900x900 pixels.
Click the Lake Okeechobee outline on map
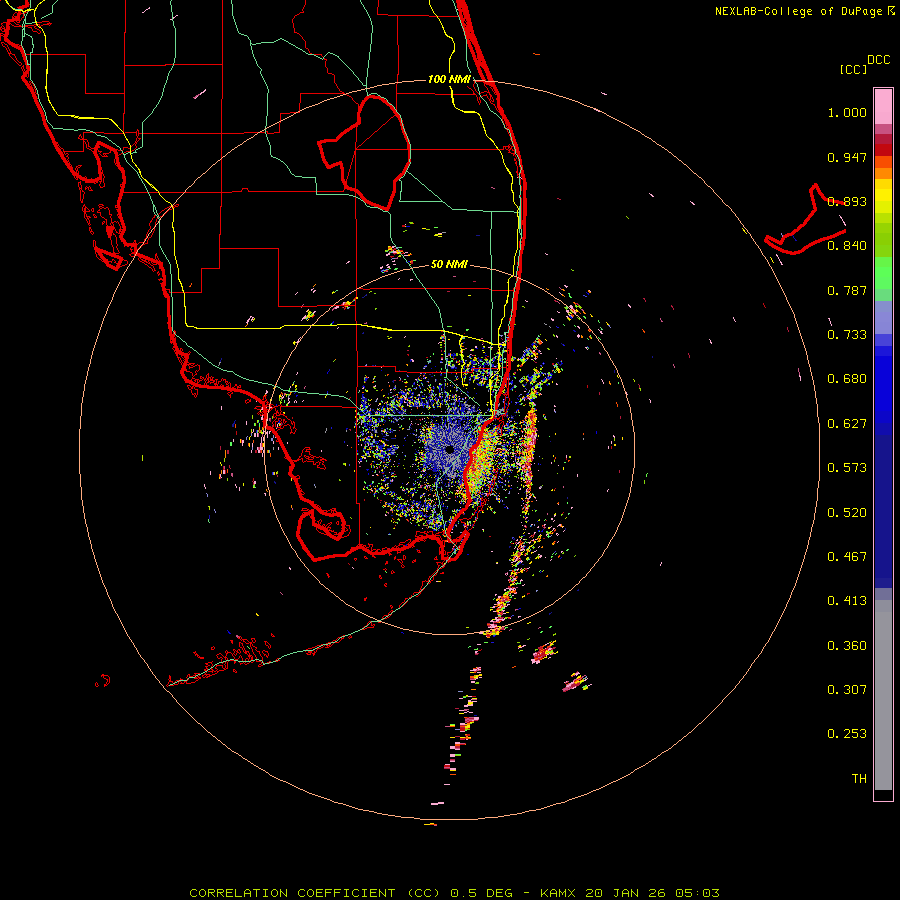(x=365, y=153)
